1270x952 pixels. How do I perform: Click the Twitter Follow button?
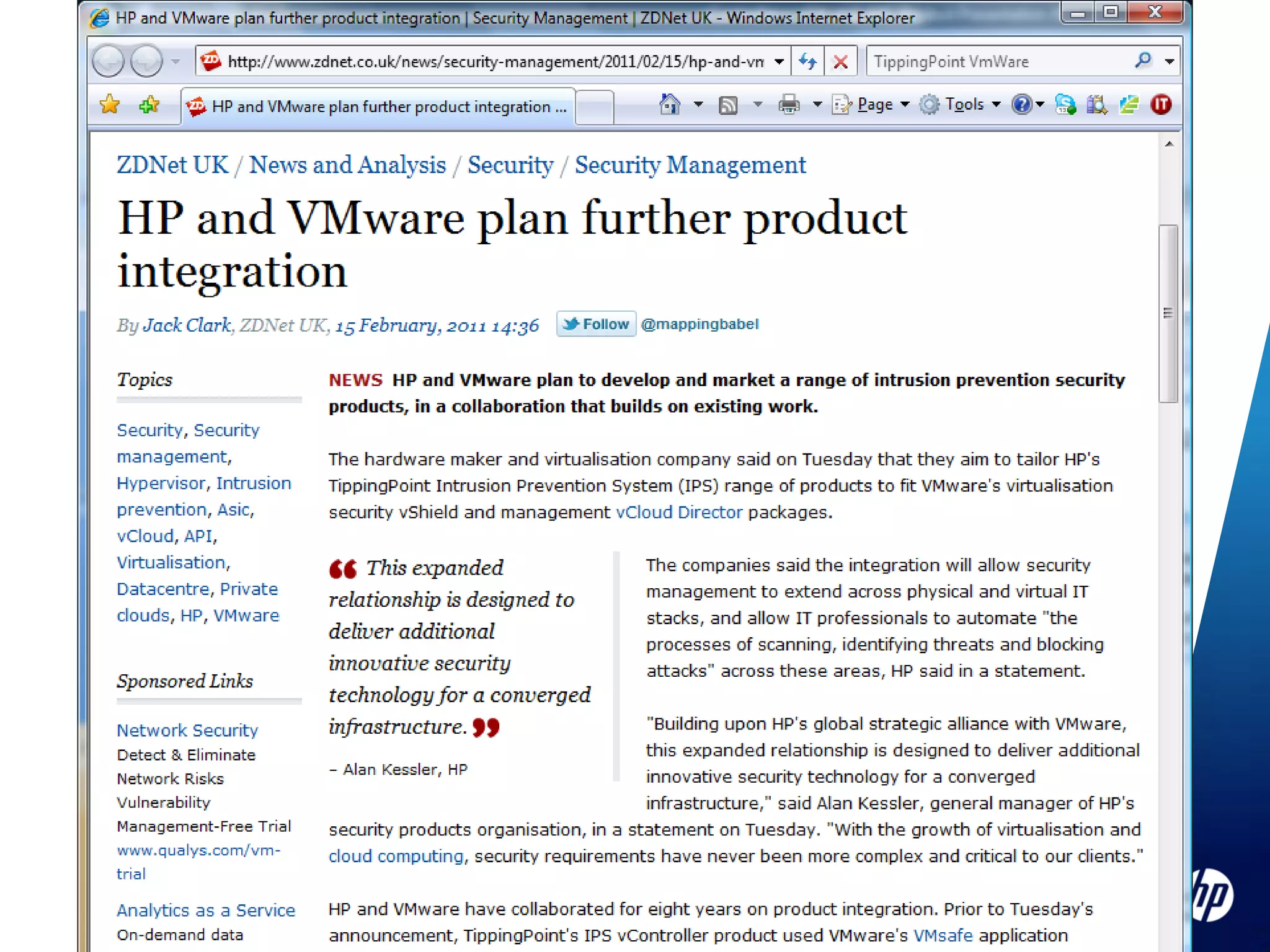(x=596, y=324)
